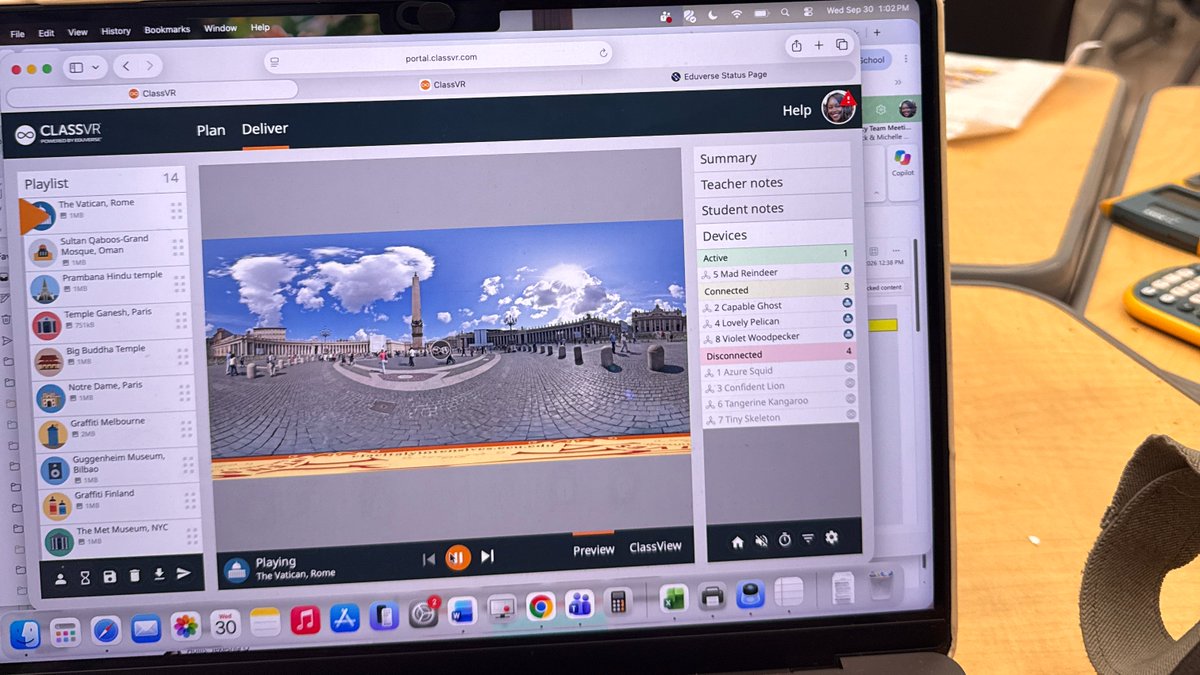
Task: Click headset status icon for 3 Confident Lion
Action: (x=850, y=383)
